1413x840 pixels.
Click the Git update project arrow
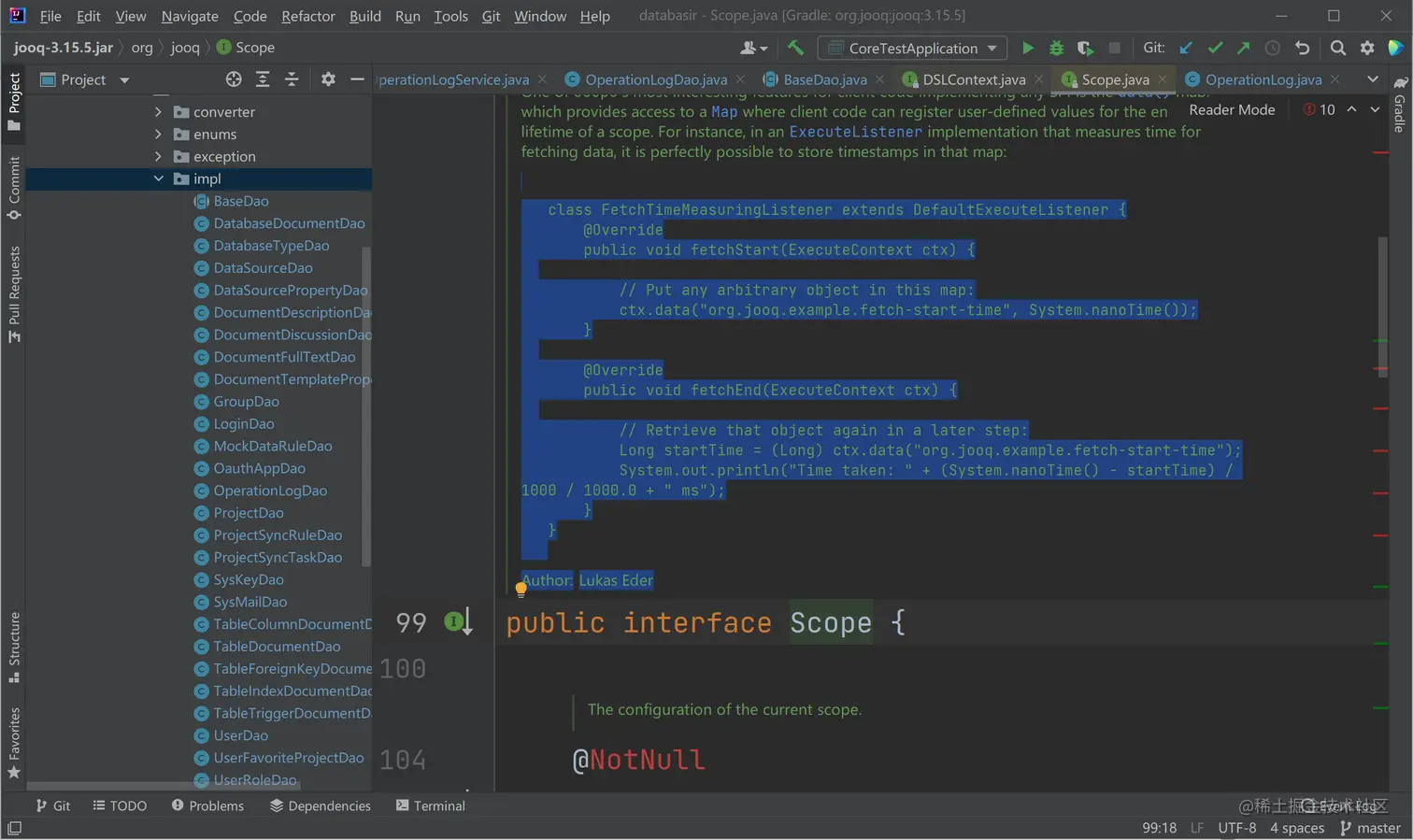(1186, 48)
